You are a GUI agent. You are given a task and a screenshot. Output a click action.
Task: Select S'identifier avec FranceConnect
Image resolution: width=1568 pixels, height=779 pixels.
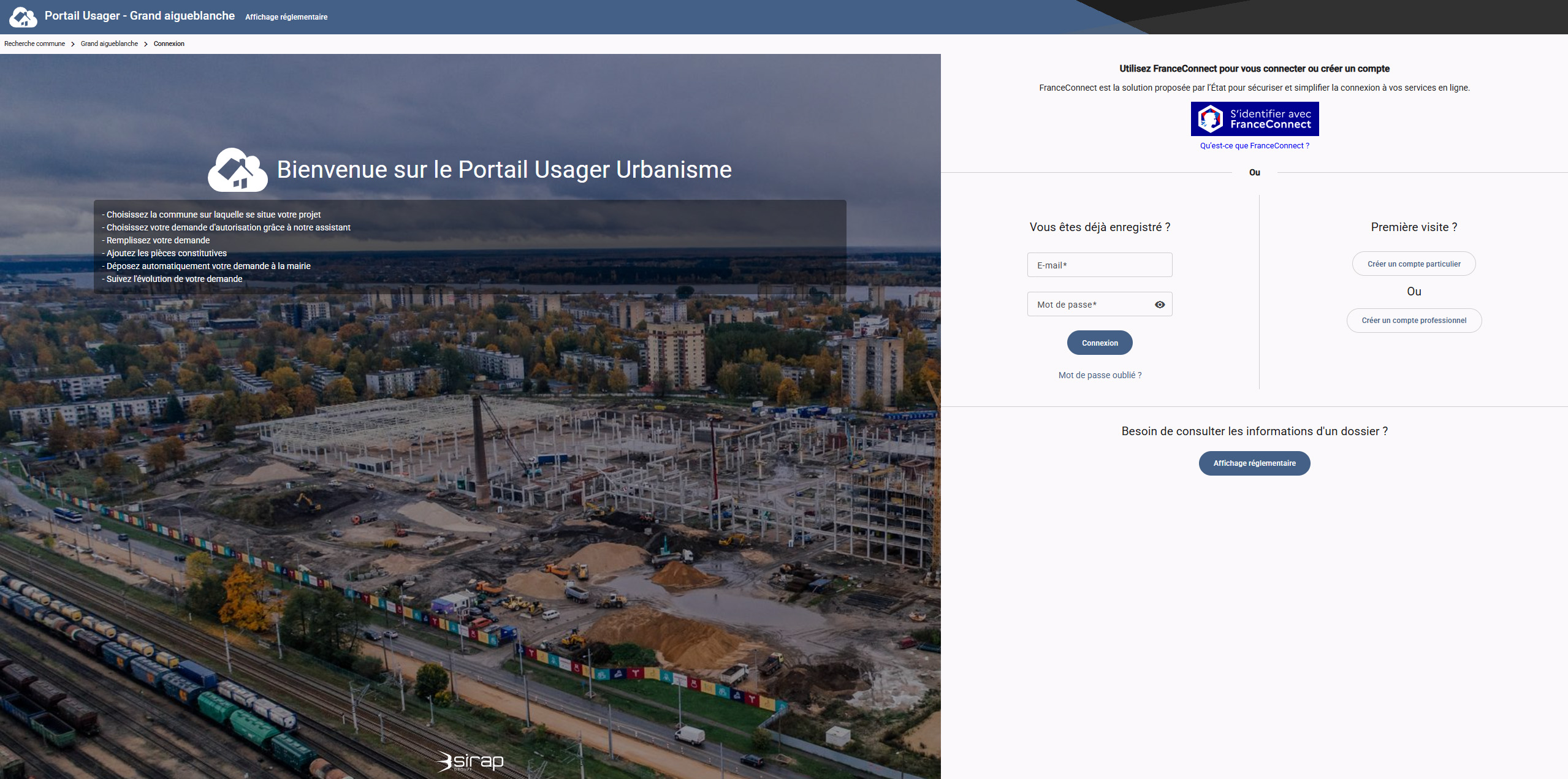click(1254, 118)
